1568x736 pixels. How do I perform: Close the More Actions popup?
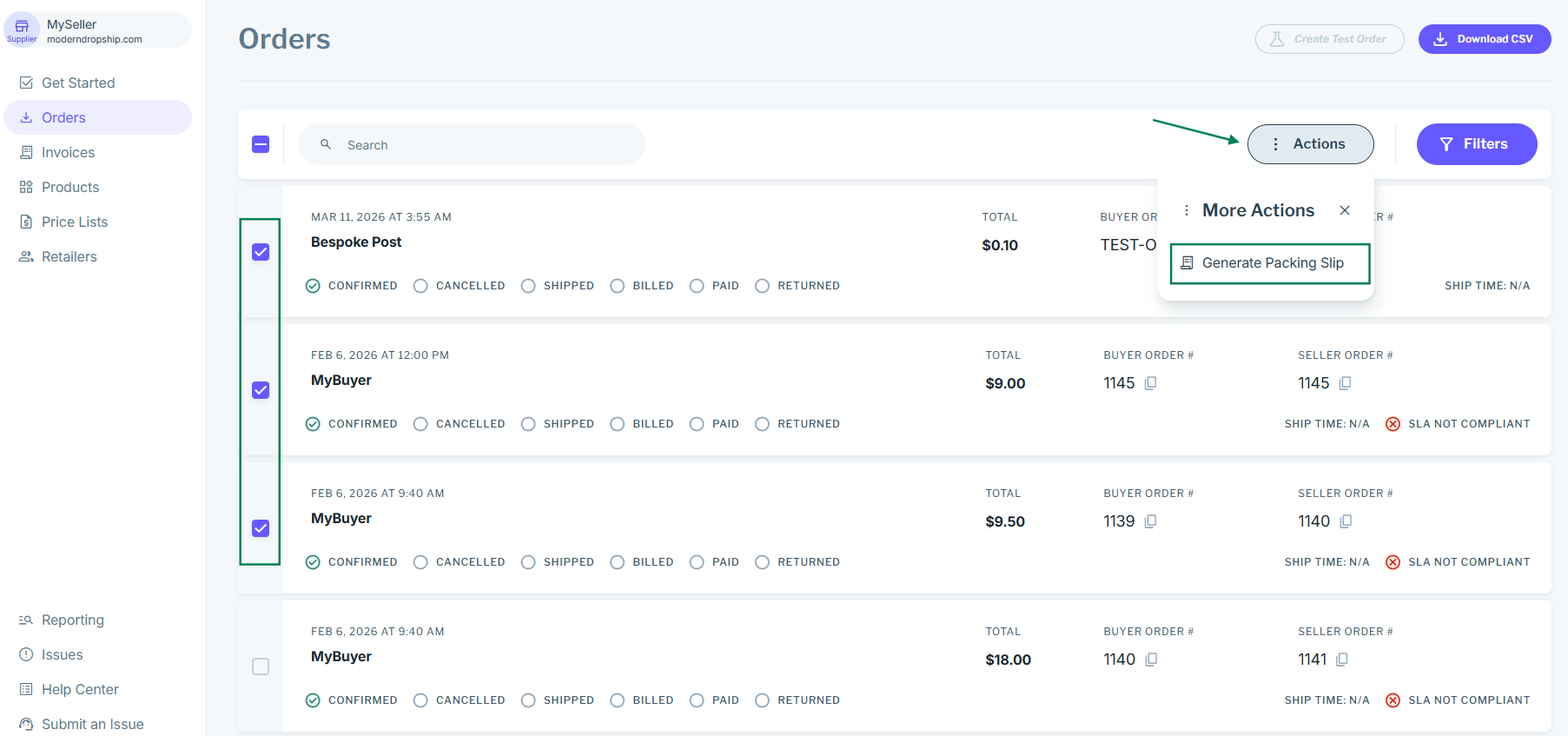click(1345, 210)
